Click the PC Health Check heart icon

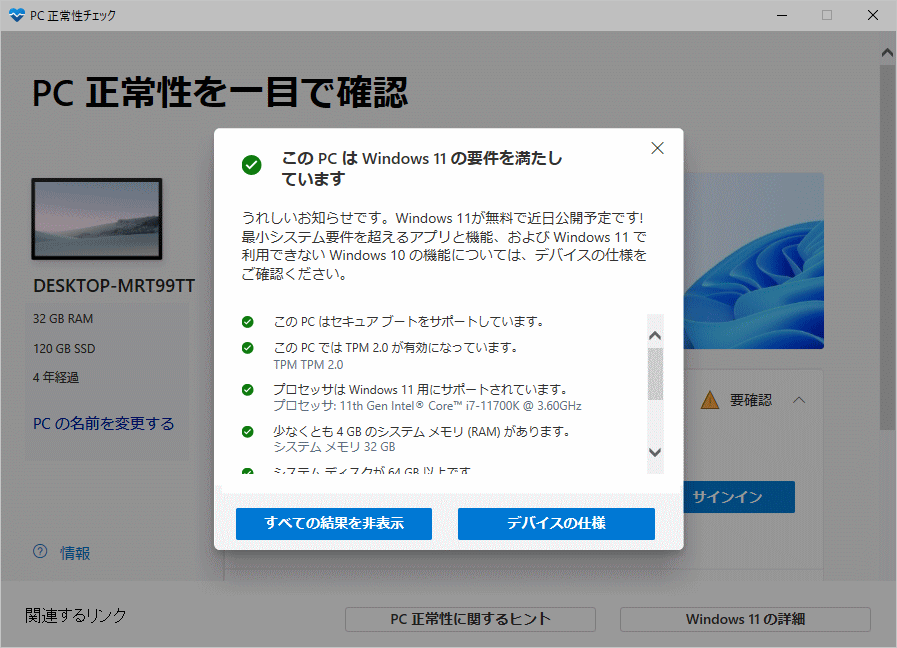[16, 15]
